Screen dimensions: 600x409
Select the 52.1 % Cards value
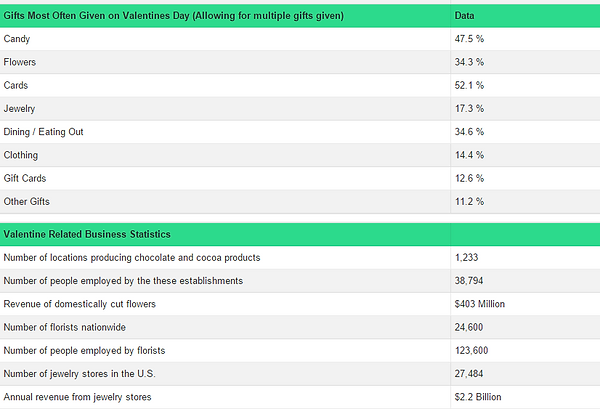click(x=469, y=85)
